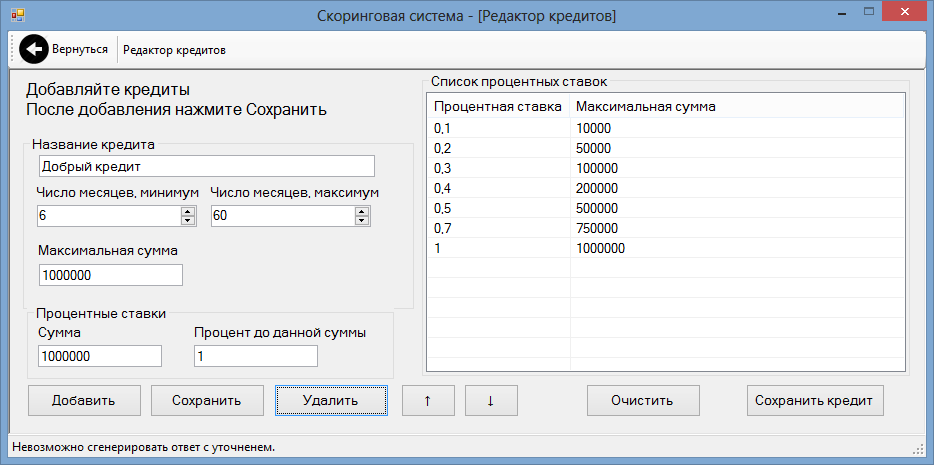
Task: Decrease minimum months with down spinner
Action: 188,220
